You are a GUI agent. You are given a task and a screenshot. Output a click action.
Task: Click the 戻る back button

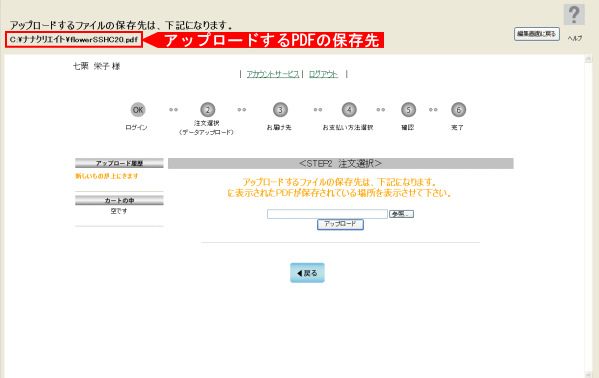tap(307, 273)
